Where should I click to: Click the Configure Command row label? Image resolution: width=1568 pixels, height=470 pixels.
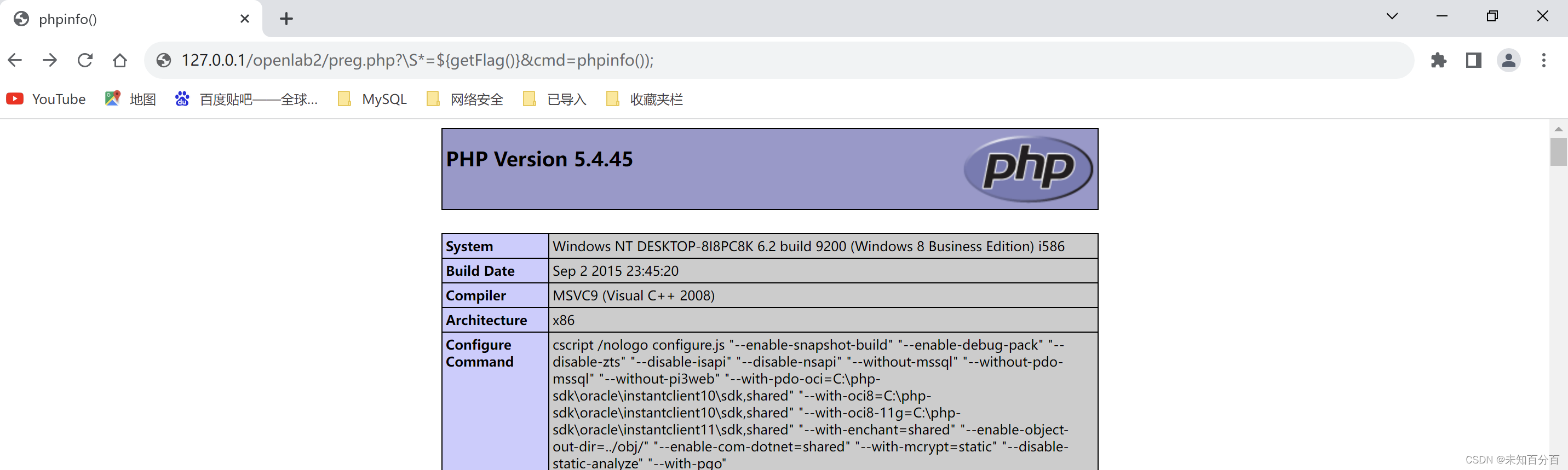[480, 353]
